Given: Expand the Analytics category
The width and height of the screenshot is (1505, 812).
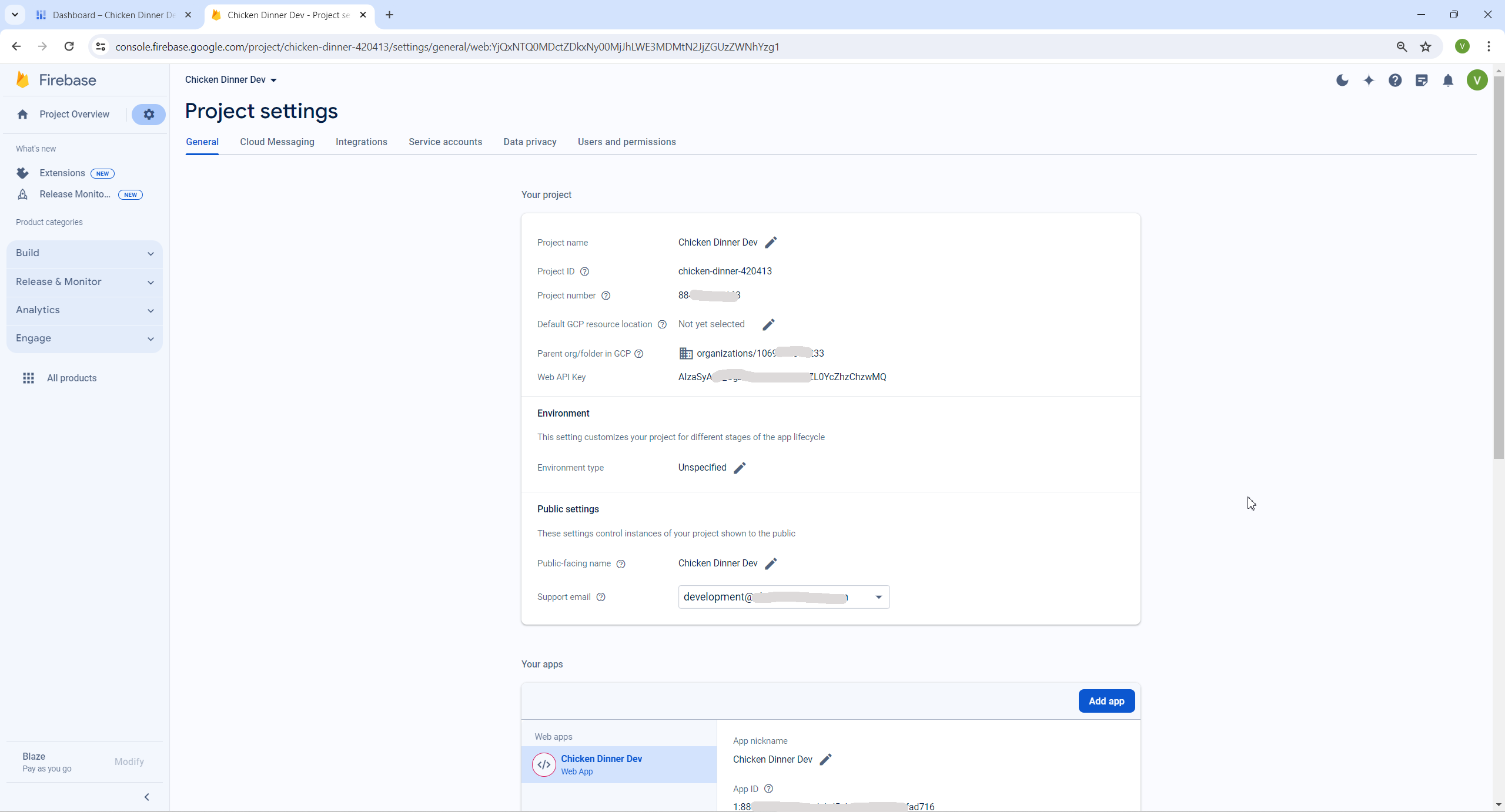Looking at the screenshot, I should (85, 310).
